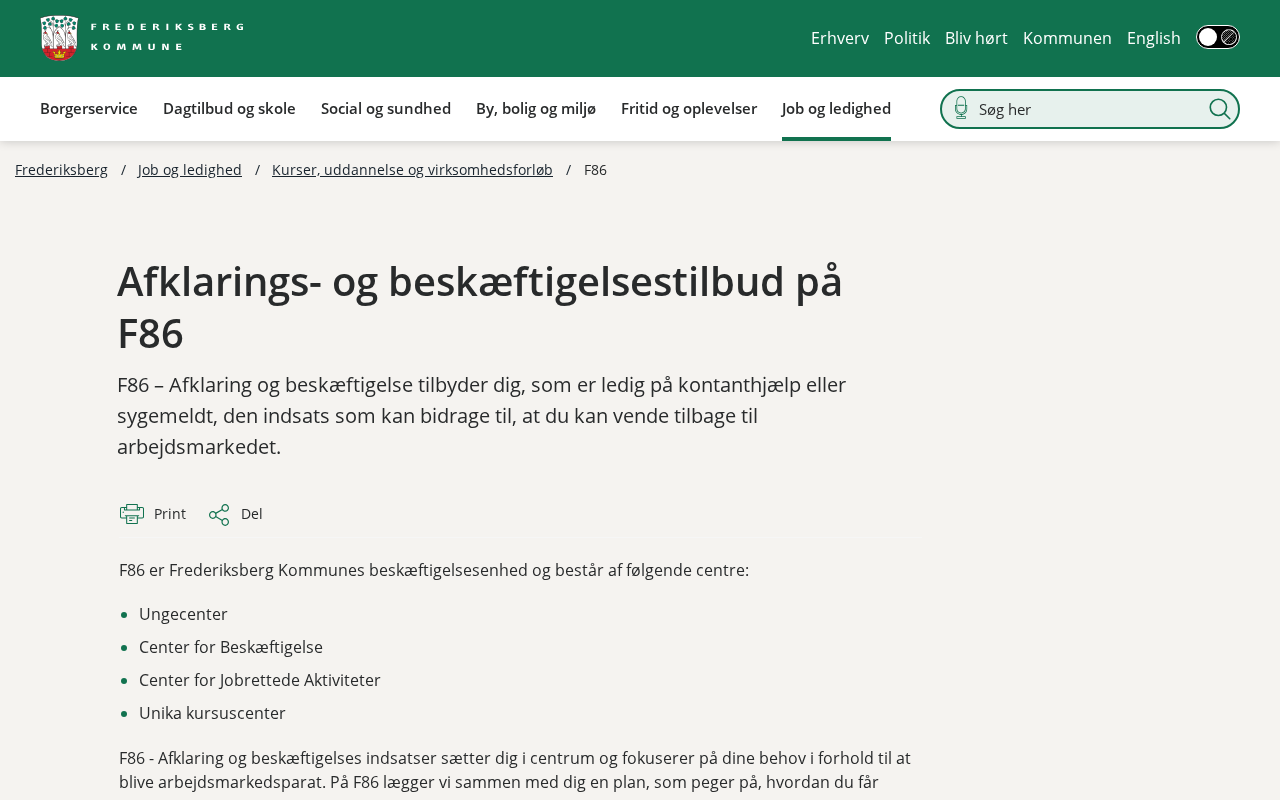Open Kurser, uddannelse og virksomhedsforløb breadcrumb
This screenshot has height=800, width=1280.
pos(412,170)
